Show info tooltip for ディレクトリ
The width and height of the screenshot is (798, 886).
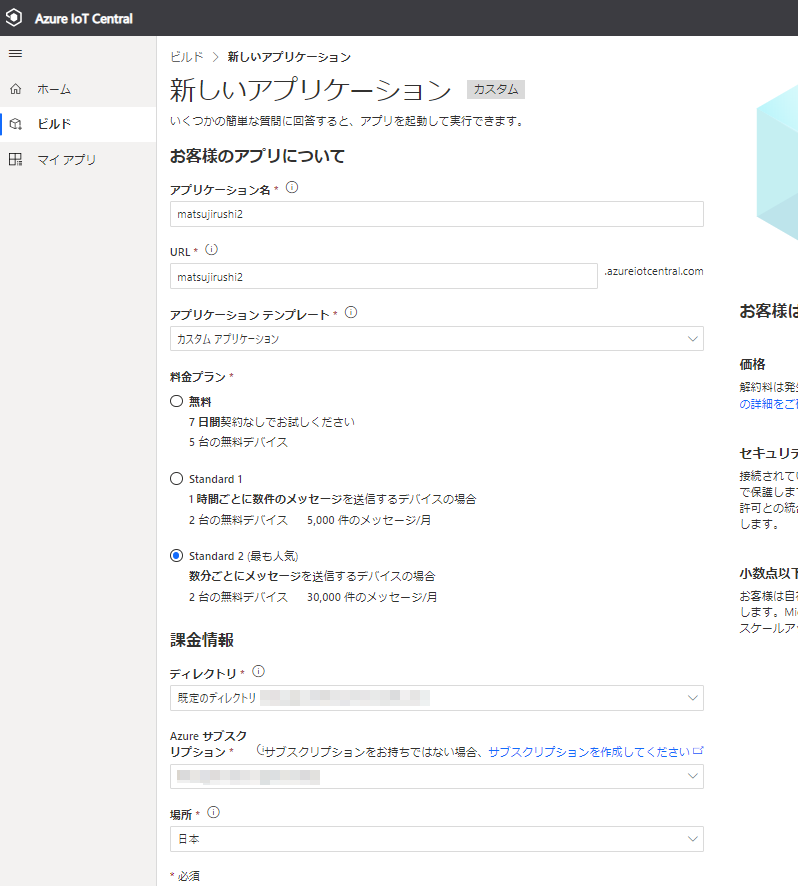tap(258, 671)
